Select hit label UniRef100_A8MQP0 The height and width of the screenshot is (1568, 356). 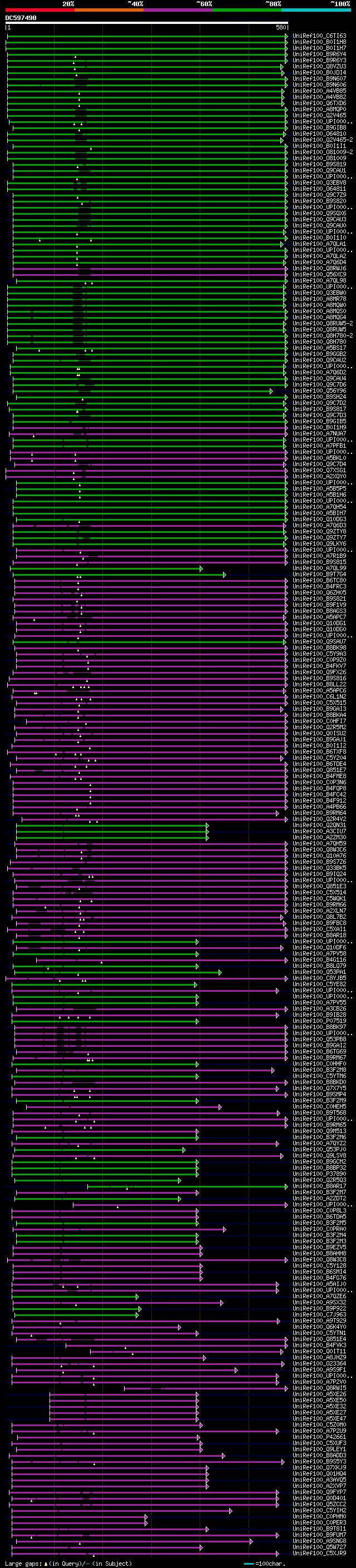tap(319, 110)
